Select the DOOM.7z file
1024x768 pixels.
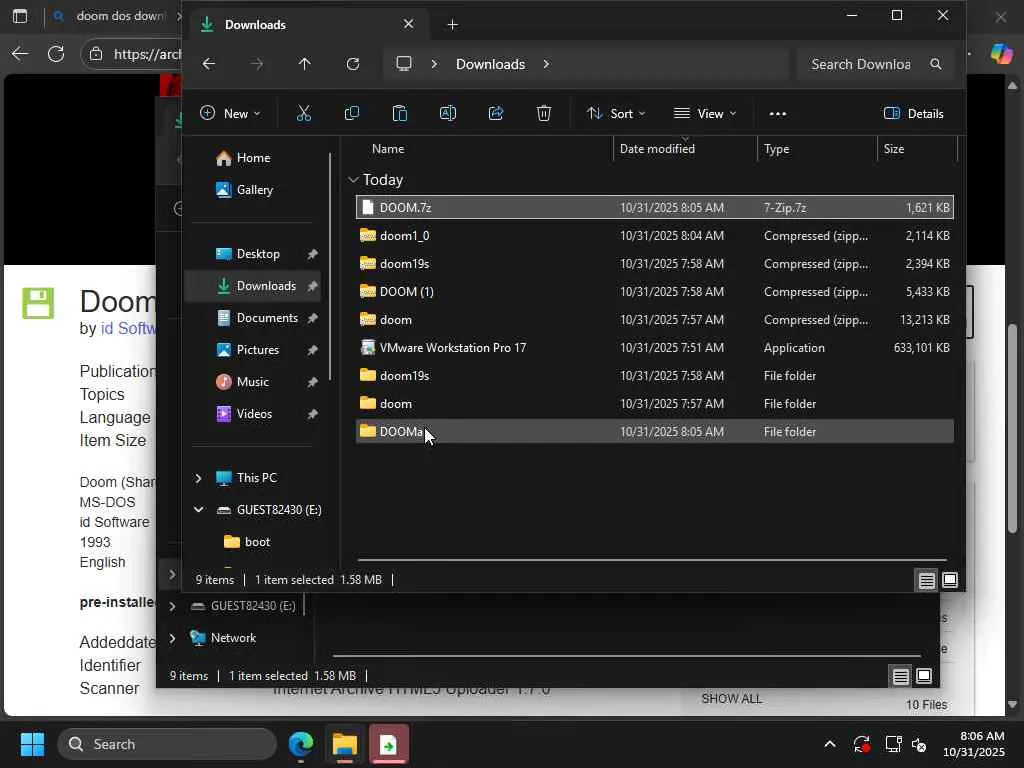click(655, 208)
